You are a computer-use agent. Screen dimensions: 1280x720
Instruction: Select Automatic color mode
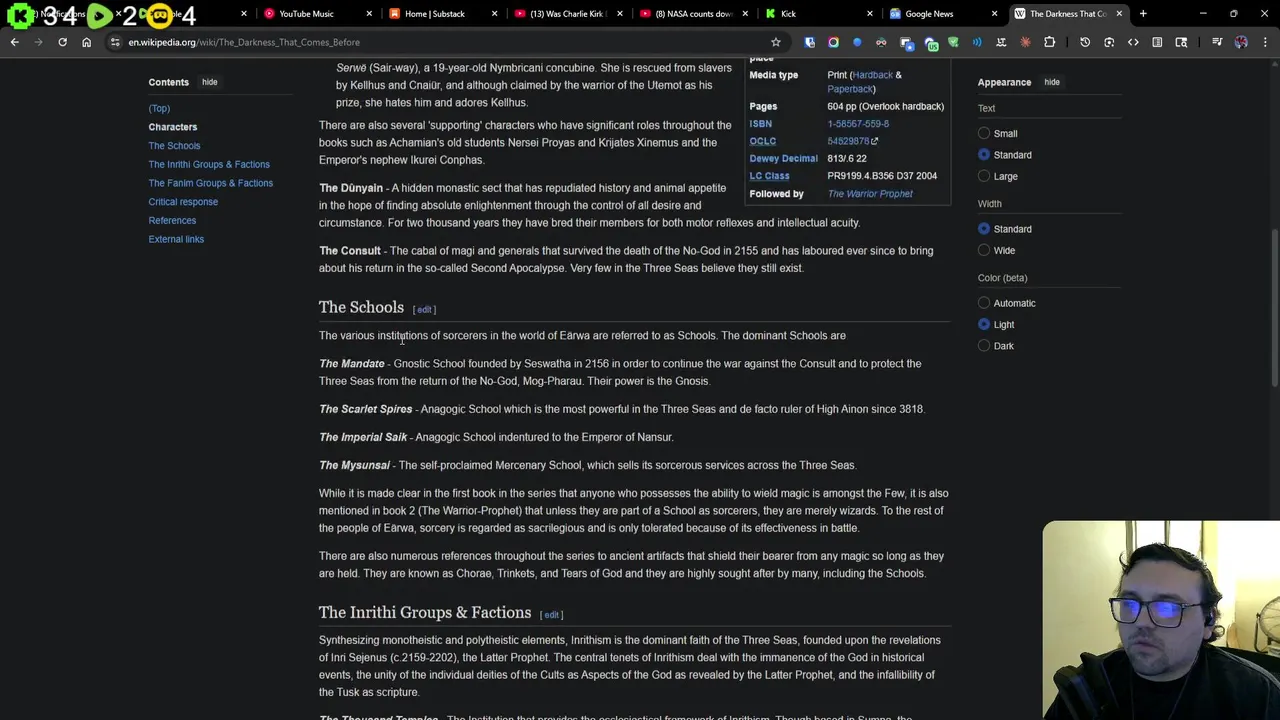(x=984, y=303)
